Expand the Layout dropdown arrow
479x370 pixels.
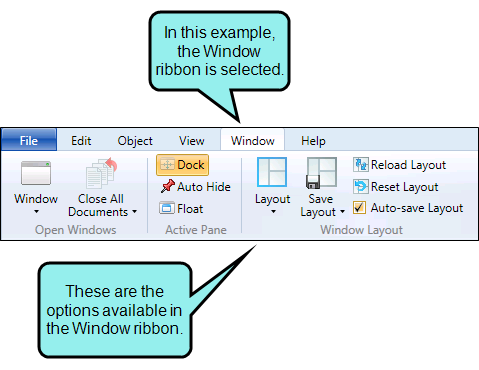click(273, 212)
